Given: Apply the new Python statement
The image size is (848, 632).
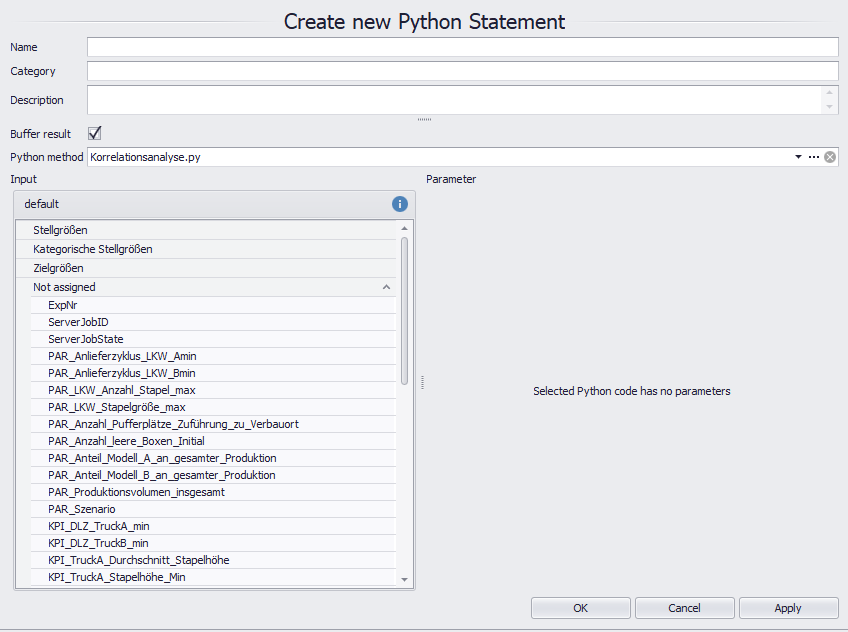Looking at the screenshot, I should (x=788, y=608).
